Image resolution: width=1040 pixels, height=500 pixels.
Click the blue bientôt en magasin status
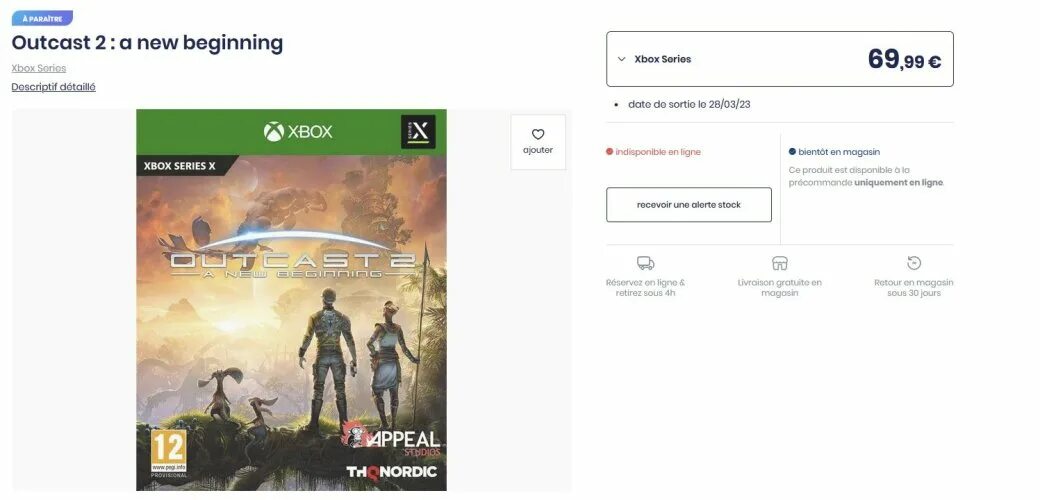(834, 152)
